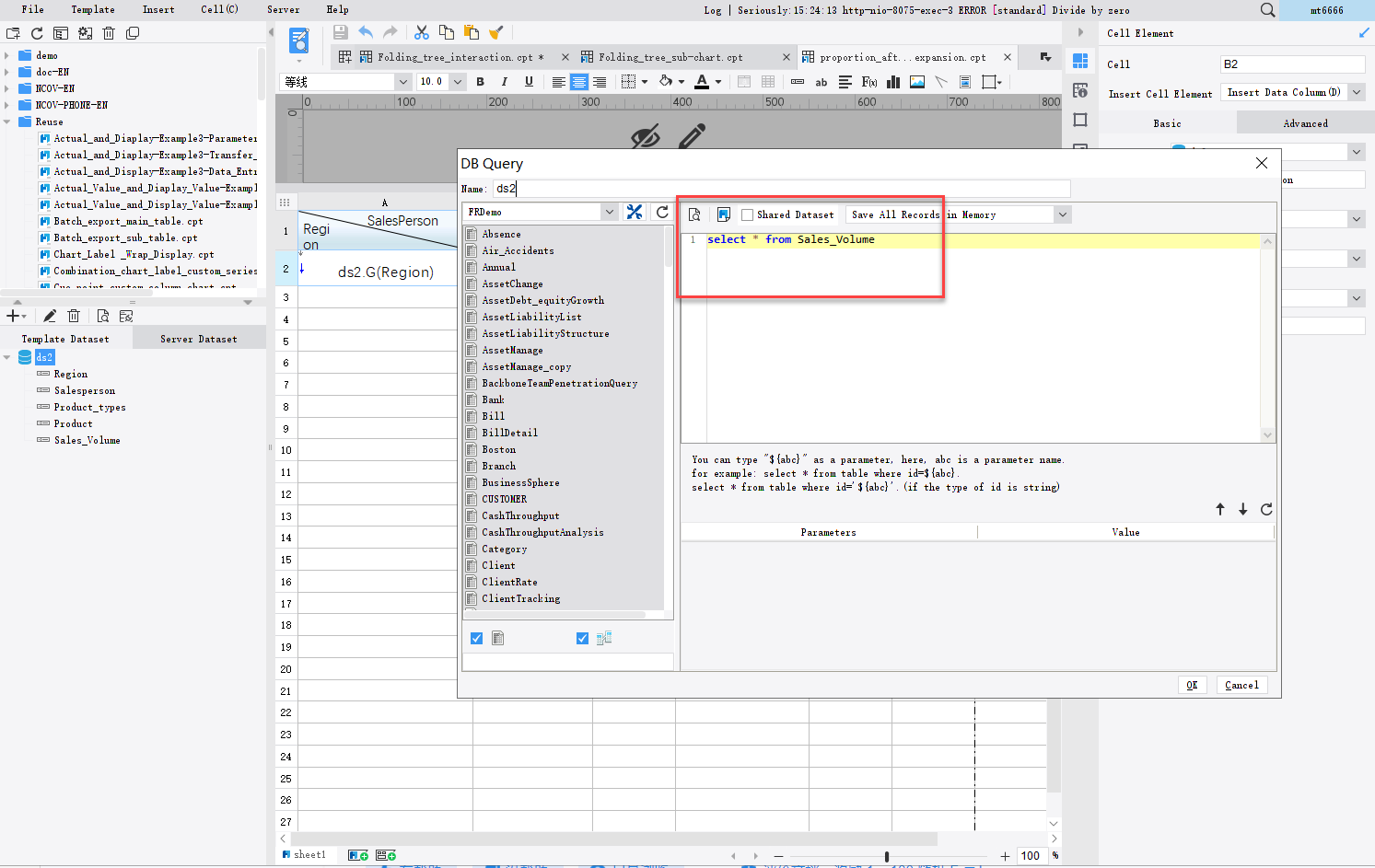
Task: Click the edit pencil icon in dataset panel
Action: [x=50, y=316]
